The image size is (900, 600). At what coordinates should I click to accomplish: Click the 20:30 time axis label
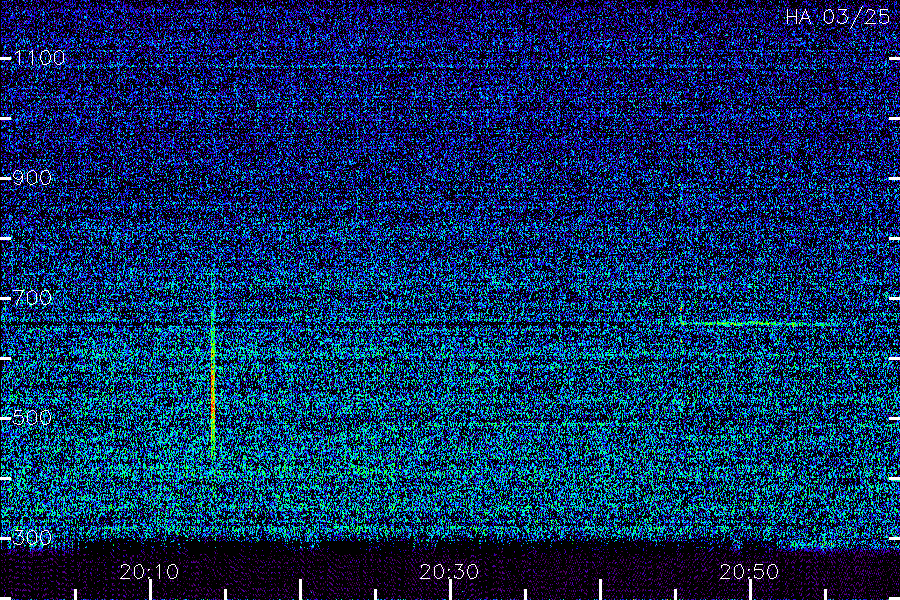click(x=449, y=572)
